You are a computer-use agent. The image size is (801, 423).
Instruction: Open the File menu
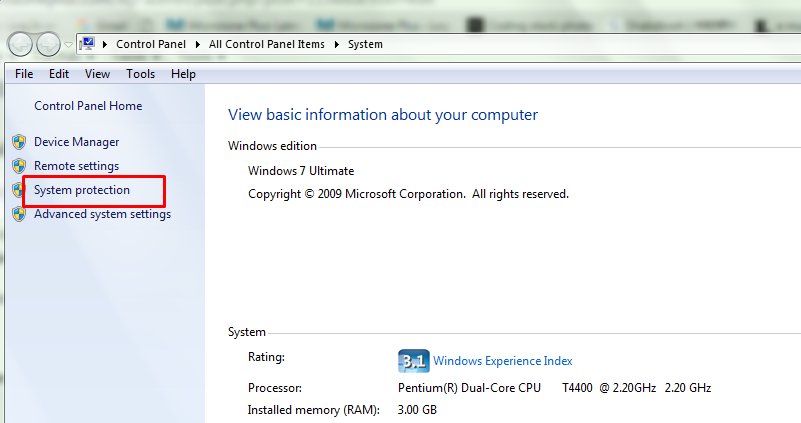[24, 74]
